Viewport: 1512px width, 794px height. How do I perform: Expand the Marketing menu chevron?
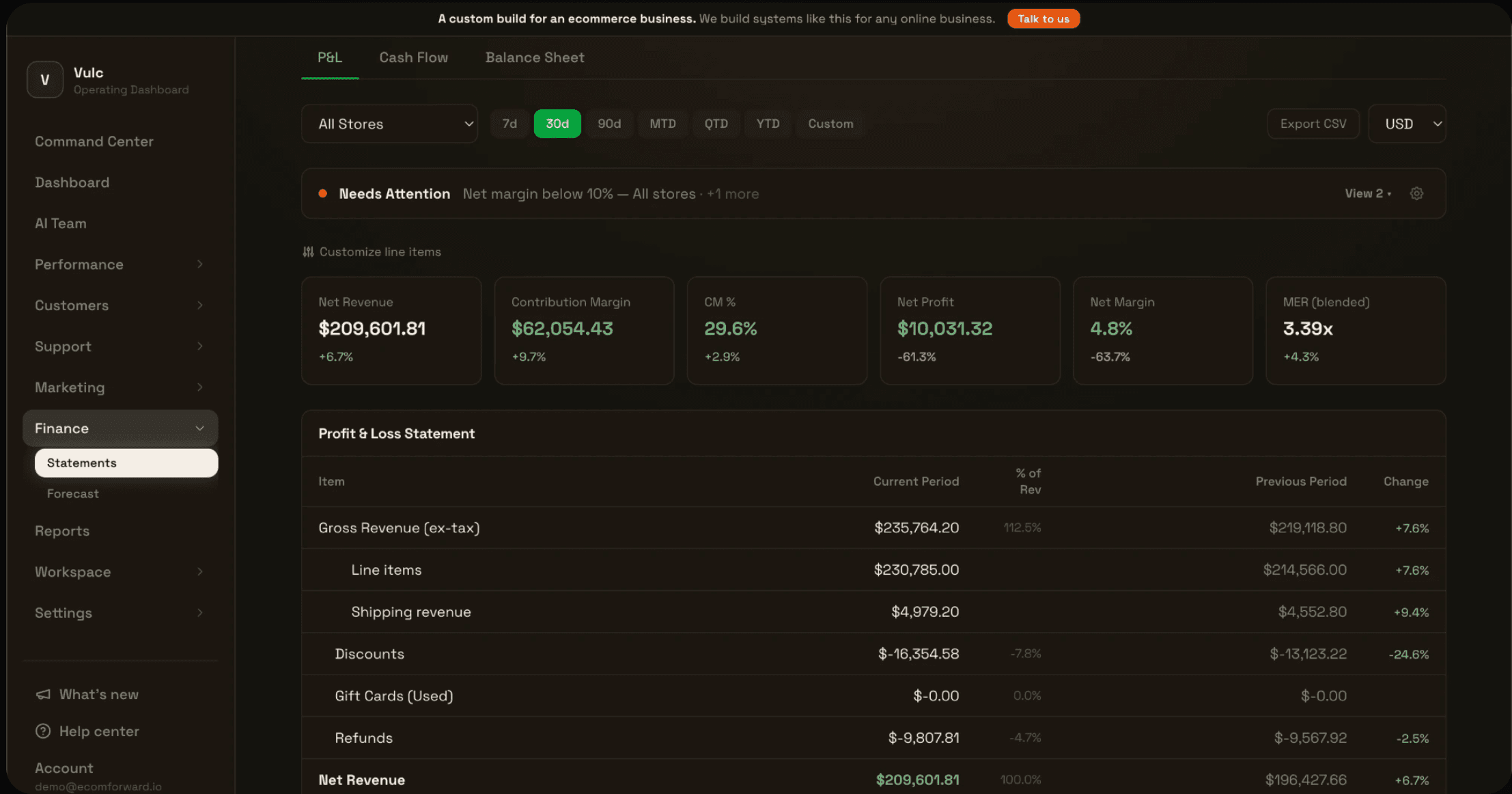pos(200,387)
